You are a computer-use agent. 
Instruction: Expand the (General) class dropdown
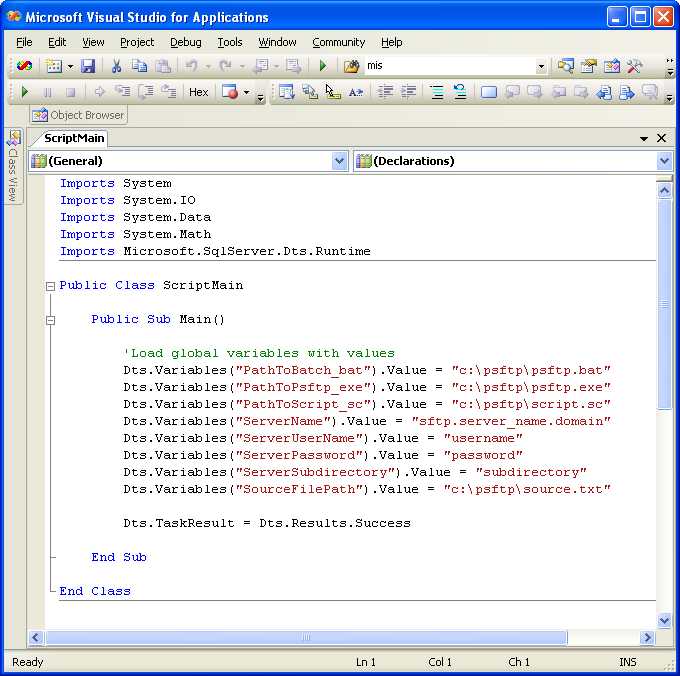340,161
